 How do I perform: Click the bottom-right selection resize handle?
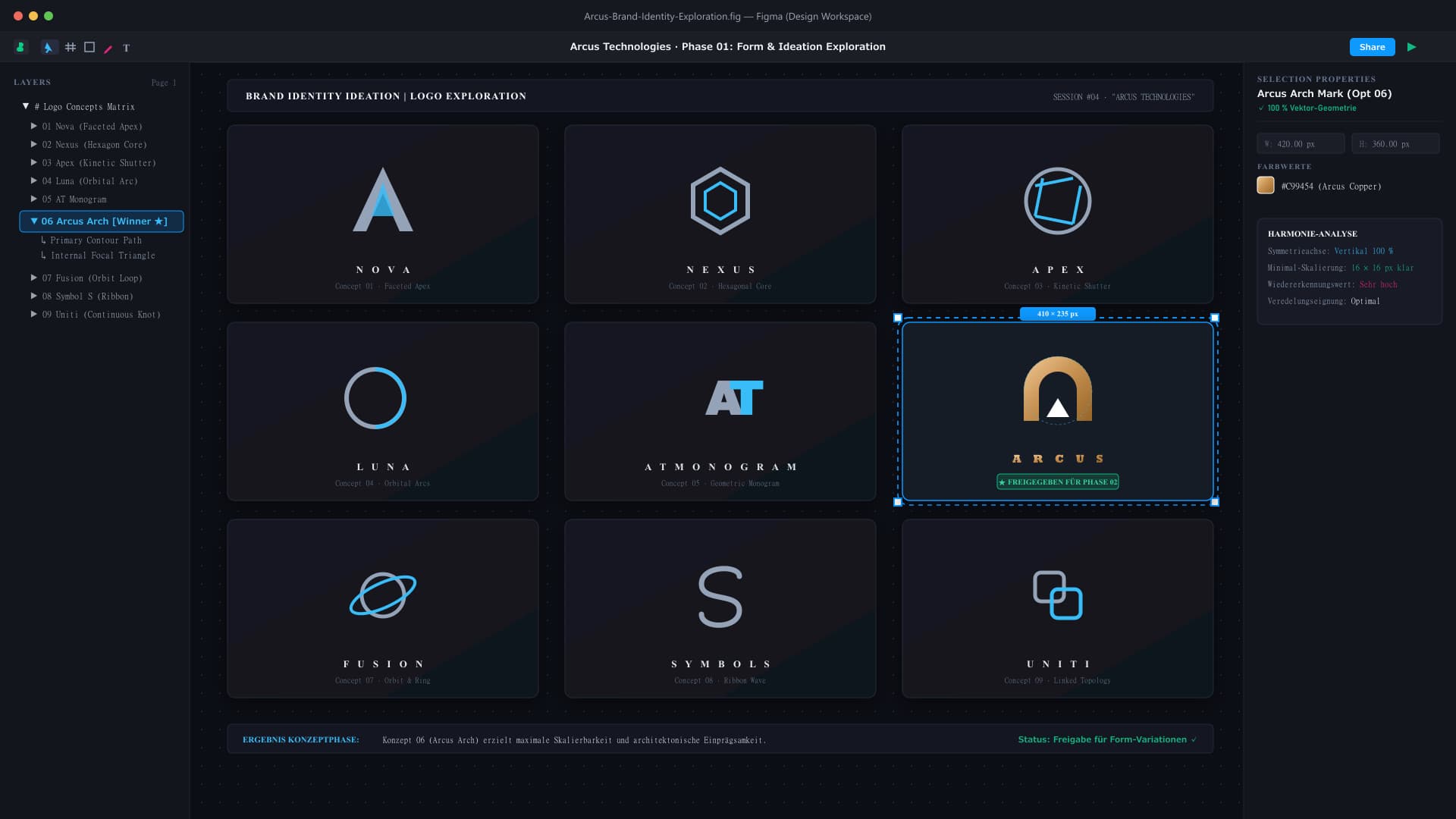1215,502
